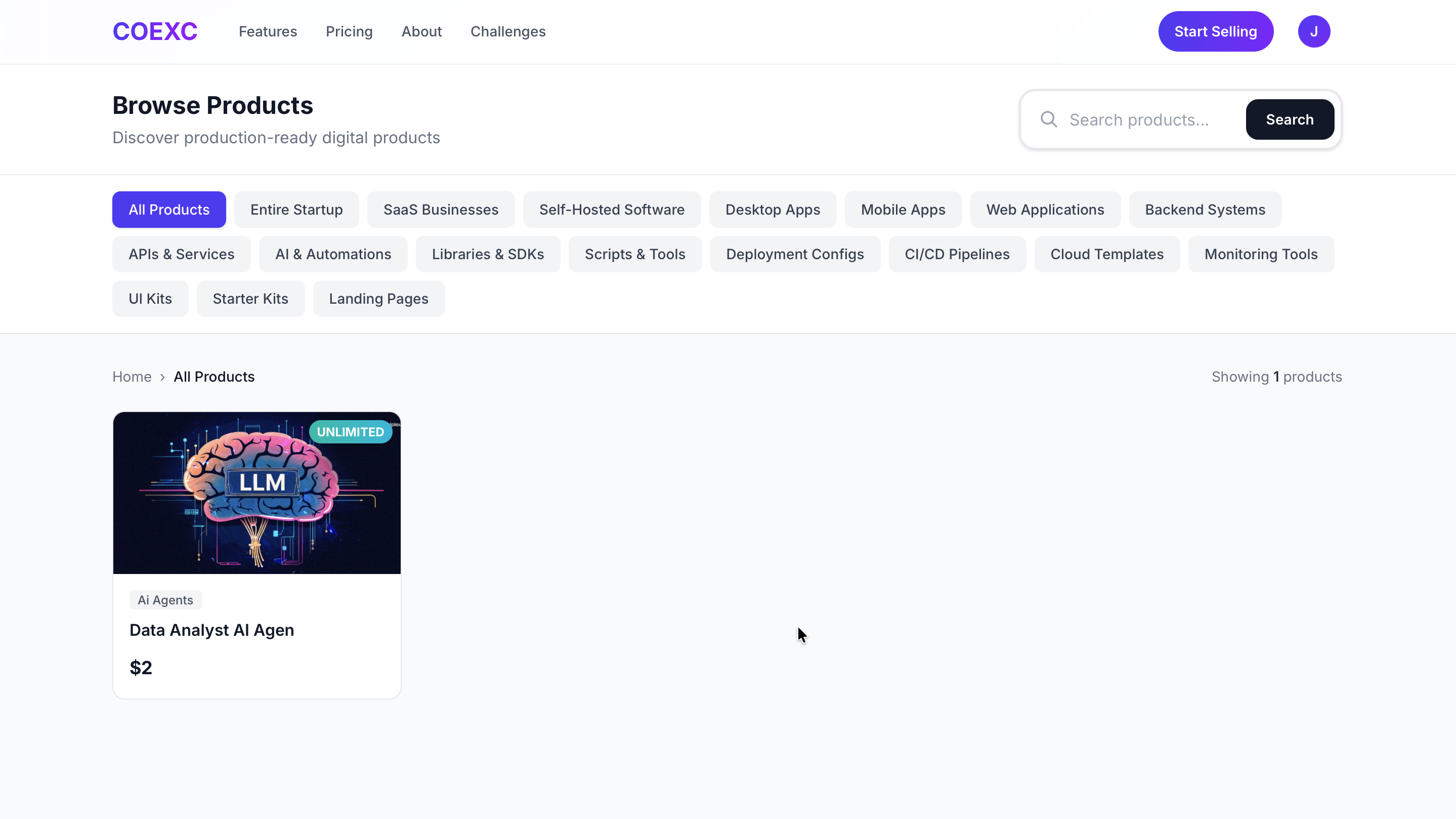The image size is (1456, 819).
Task: Go to the Pricing page
Action: coord(349,32)
